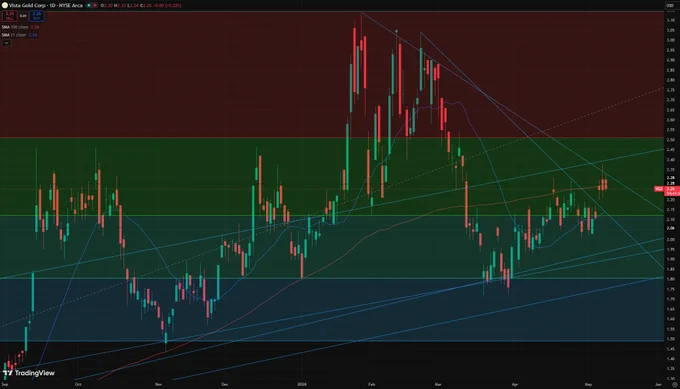Viewport: 680px width, 389px height.
Task: Open the Vista Gold Corp symbol title
Action: coord(46,6)
